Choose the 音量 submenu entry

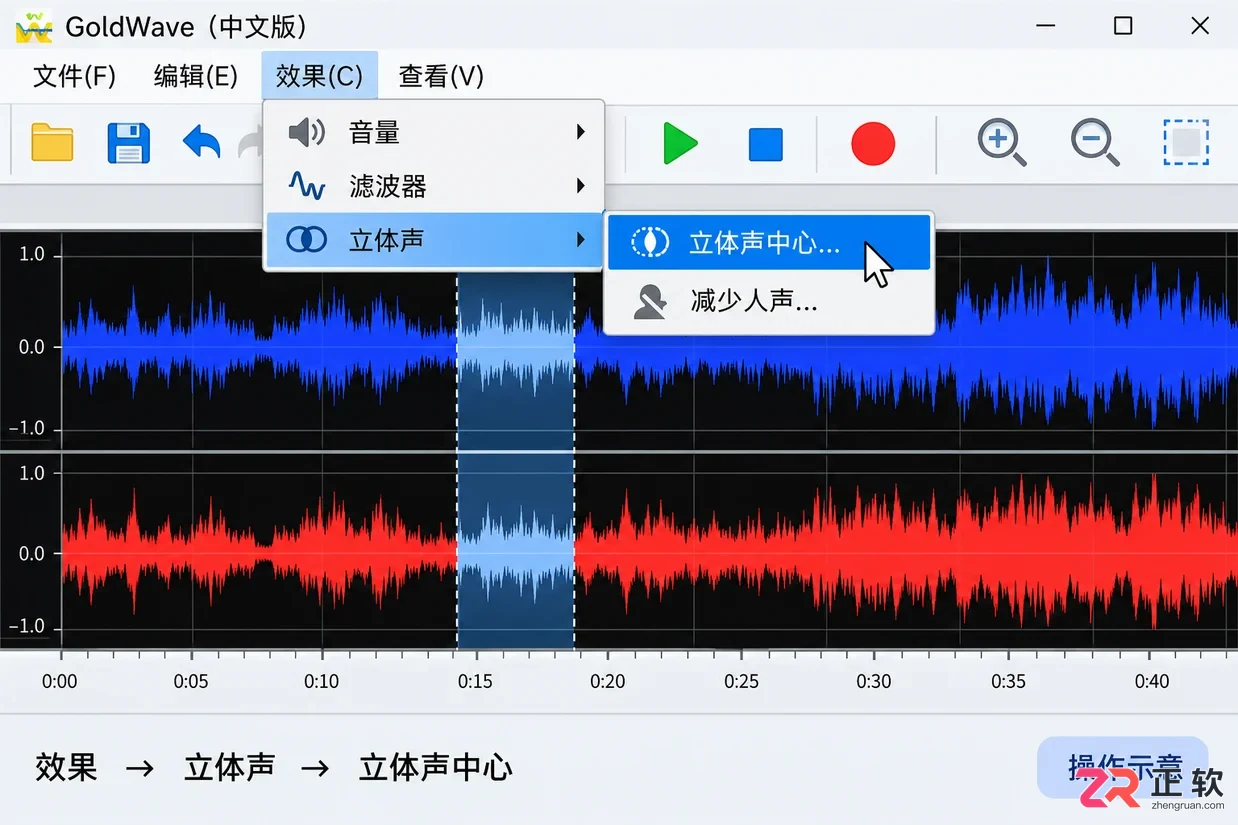[434, 132]
